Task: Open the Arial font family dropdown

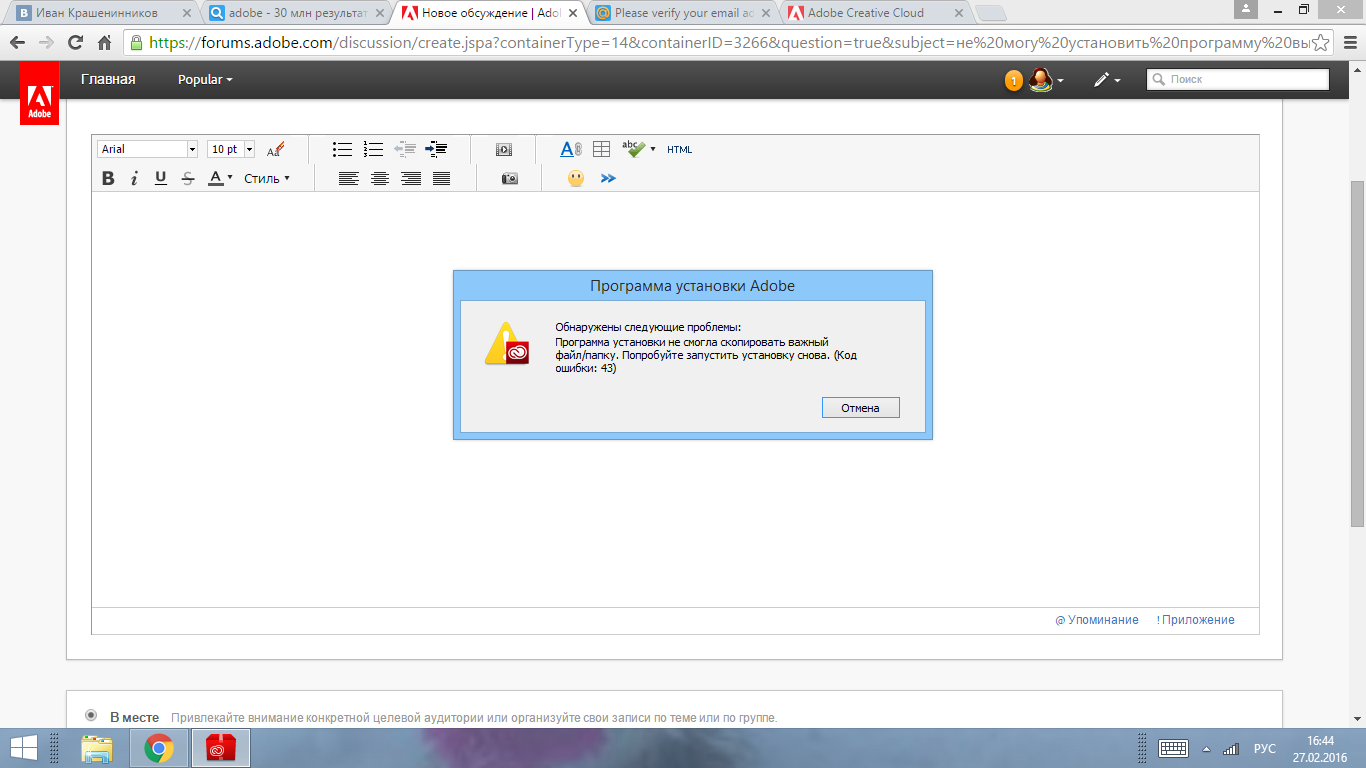Action: pyautogui.click(x=148, y=149)
